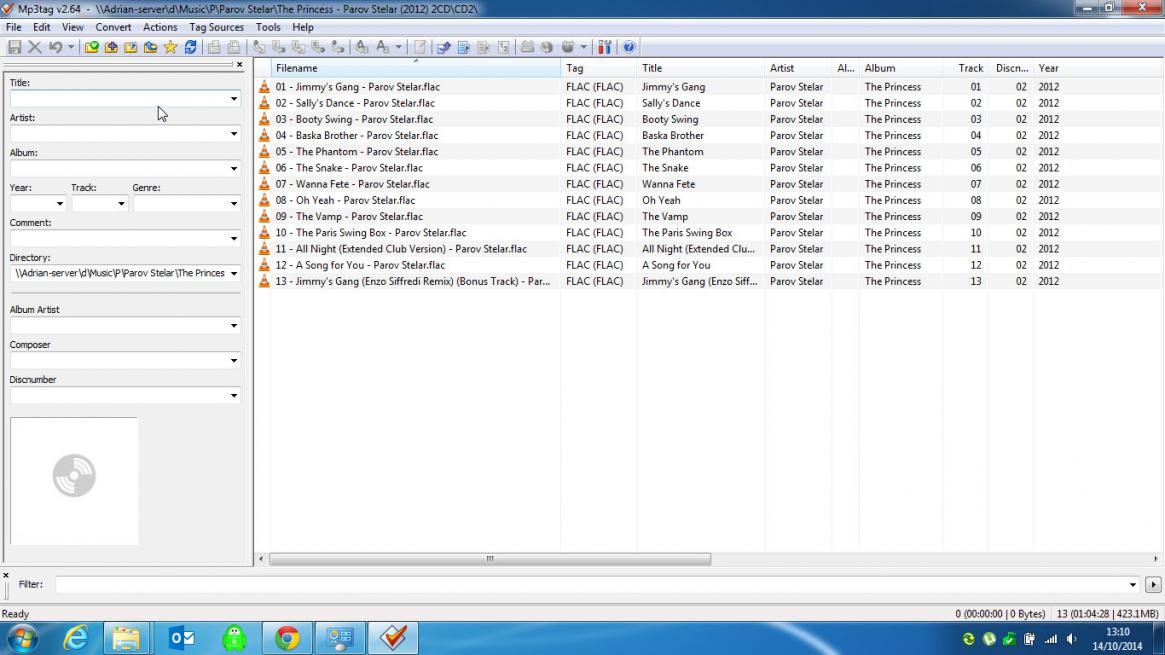Click the Change directory folder icon
The width and height of the screenshot is (1165, 655).
tap(91, 47)
